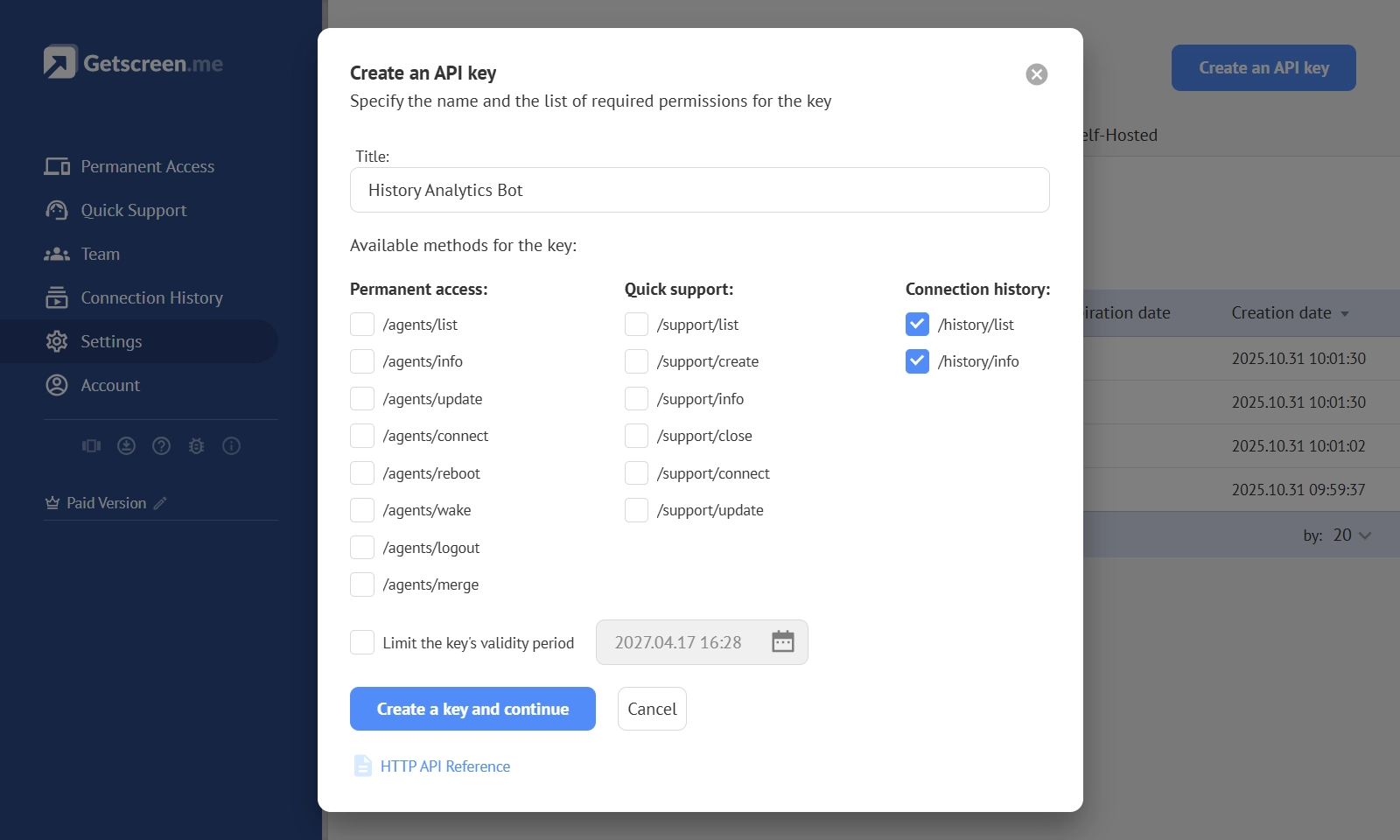Click Create a key and continue

click(472, 709)
